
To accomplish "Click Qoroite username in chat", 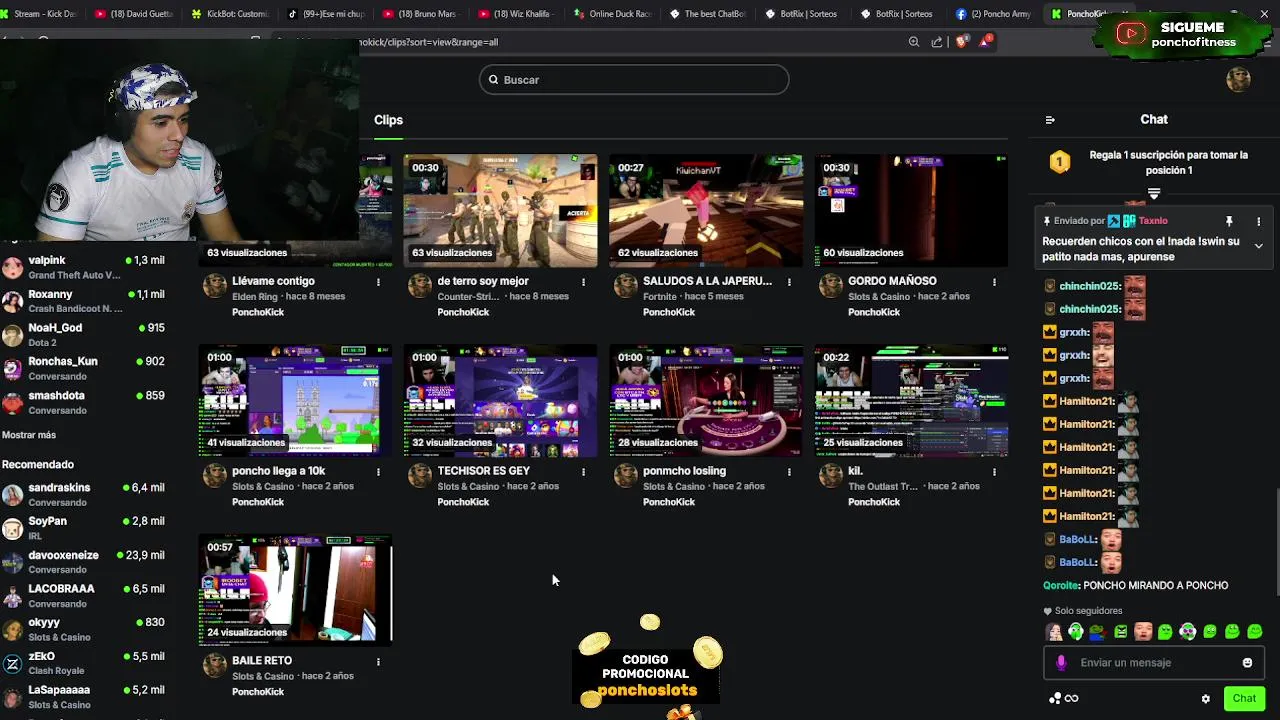I will click(1060, 586).
